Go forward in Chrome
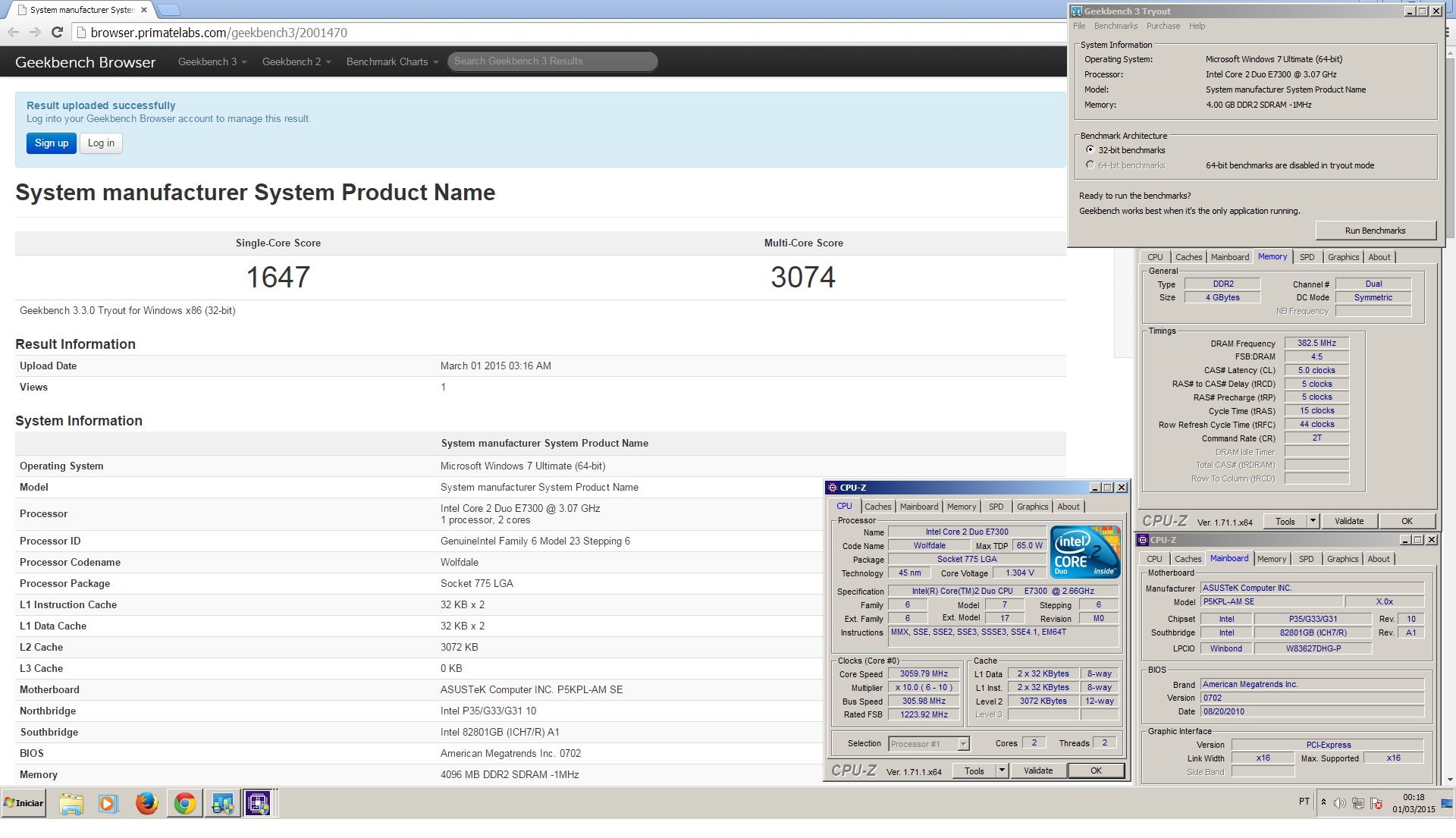 pyautogui.click(x=35, y=32)
